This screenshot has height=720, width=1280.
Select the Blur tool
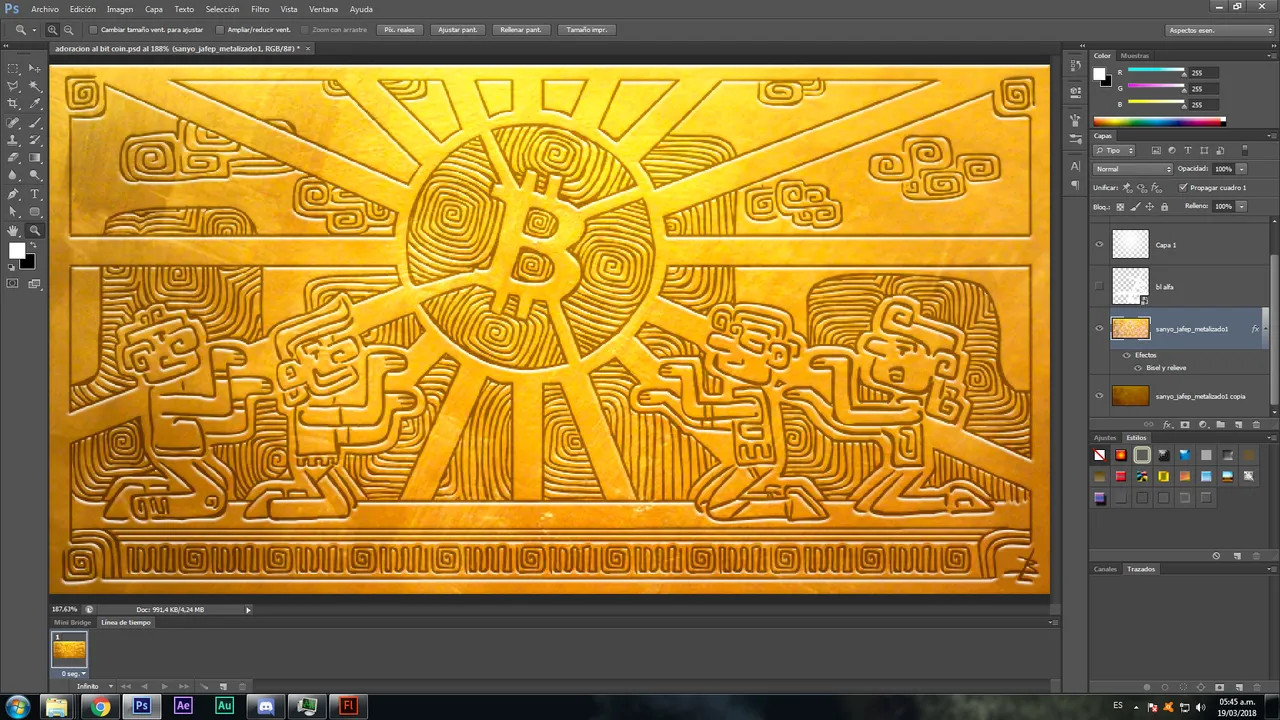(13, 176)
